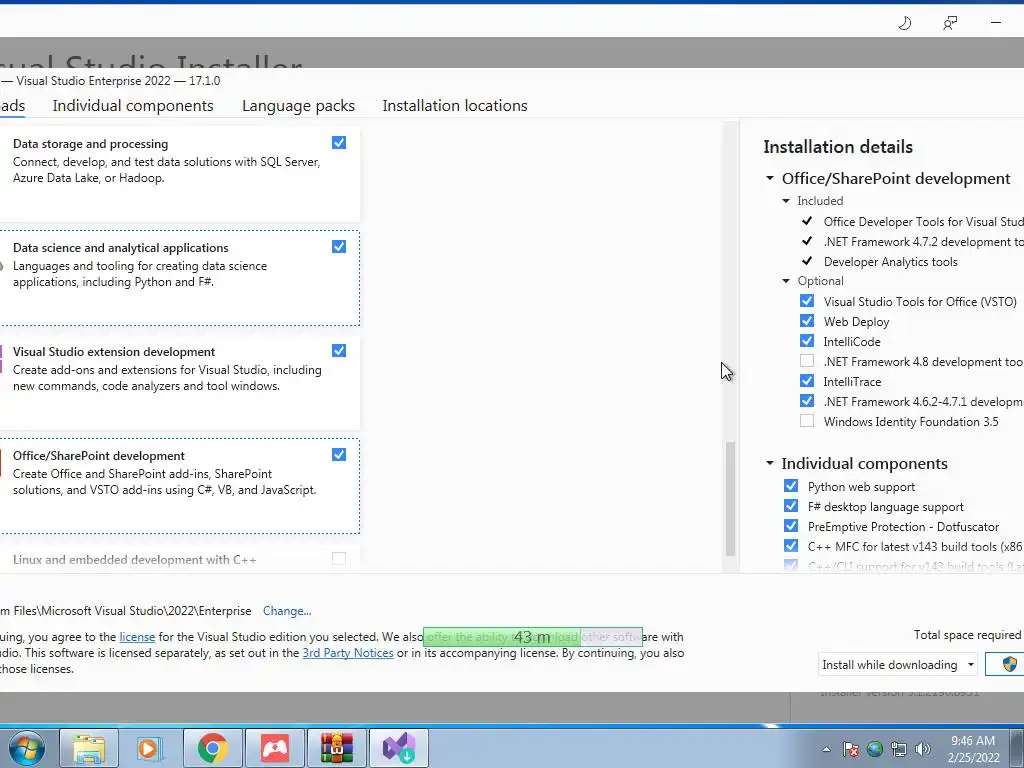This screenshot has height=768, width=1024.
Task: Toggle the dark theme moon icon
Action: pos(904,24)
